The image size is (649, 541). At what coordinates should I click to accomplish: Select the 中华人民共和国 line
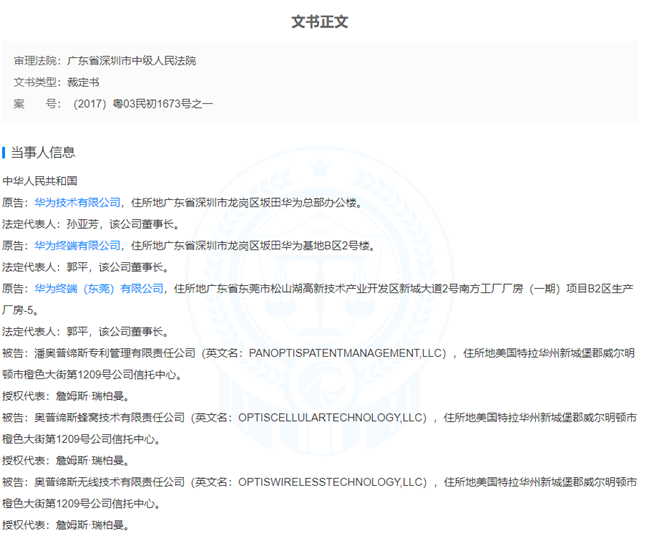pos(40,181)
